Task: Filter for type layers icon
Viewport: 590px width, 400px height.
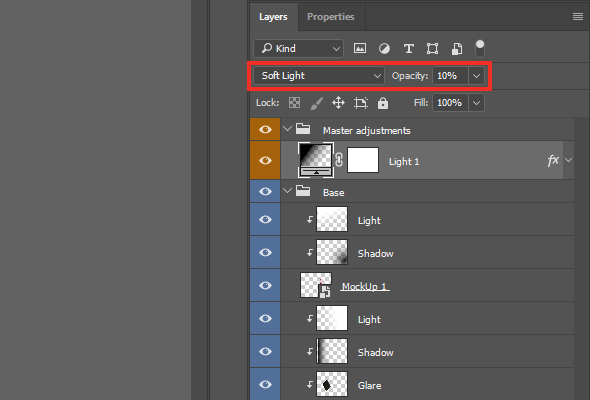Action: (409, 49)
